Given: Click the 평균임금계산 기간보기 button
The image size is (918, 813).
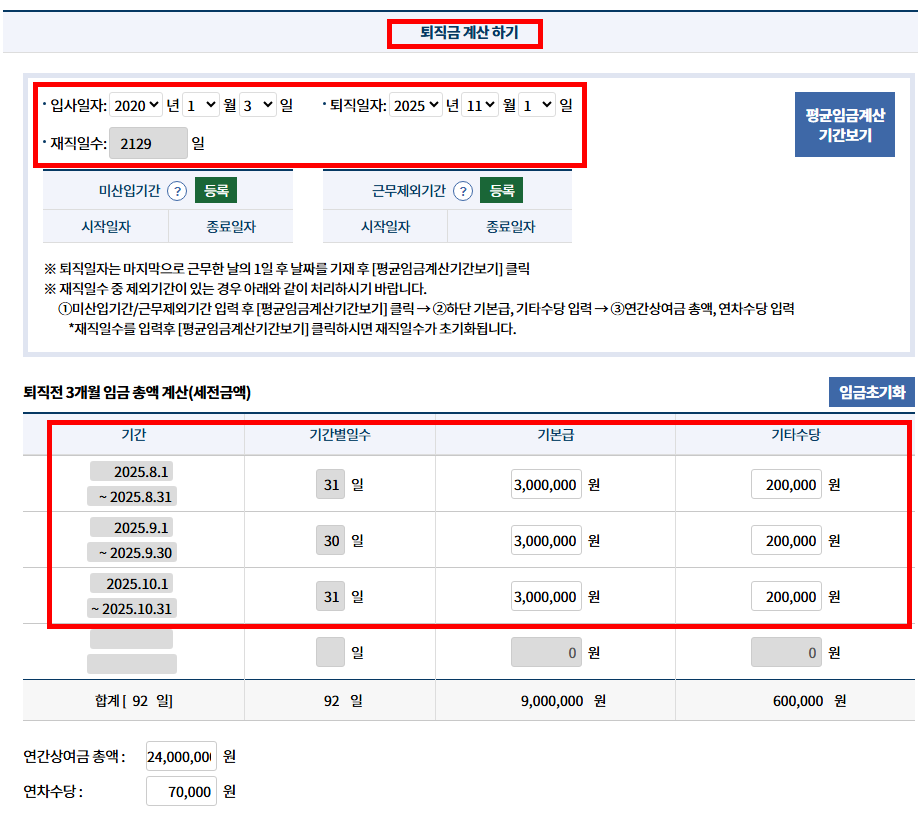Looking at the screenshot, I should (x=844, y=124).
